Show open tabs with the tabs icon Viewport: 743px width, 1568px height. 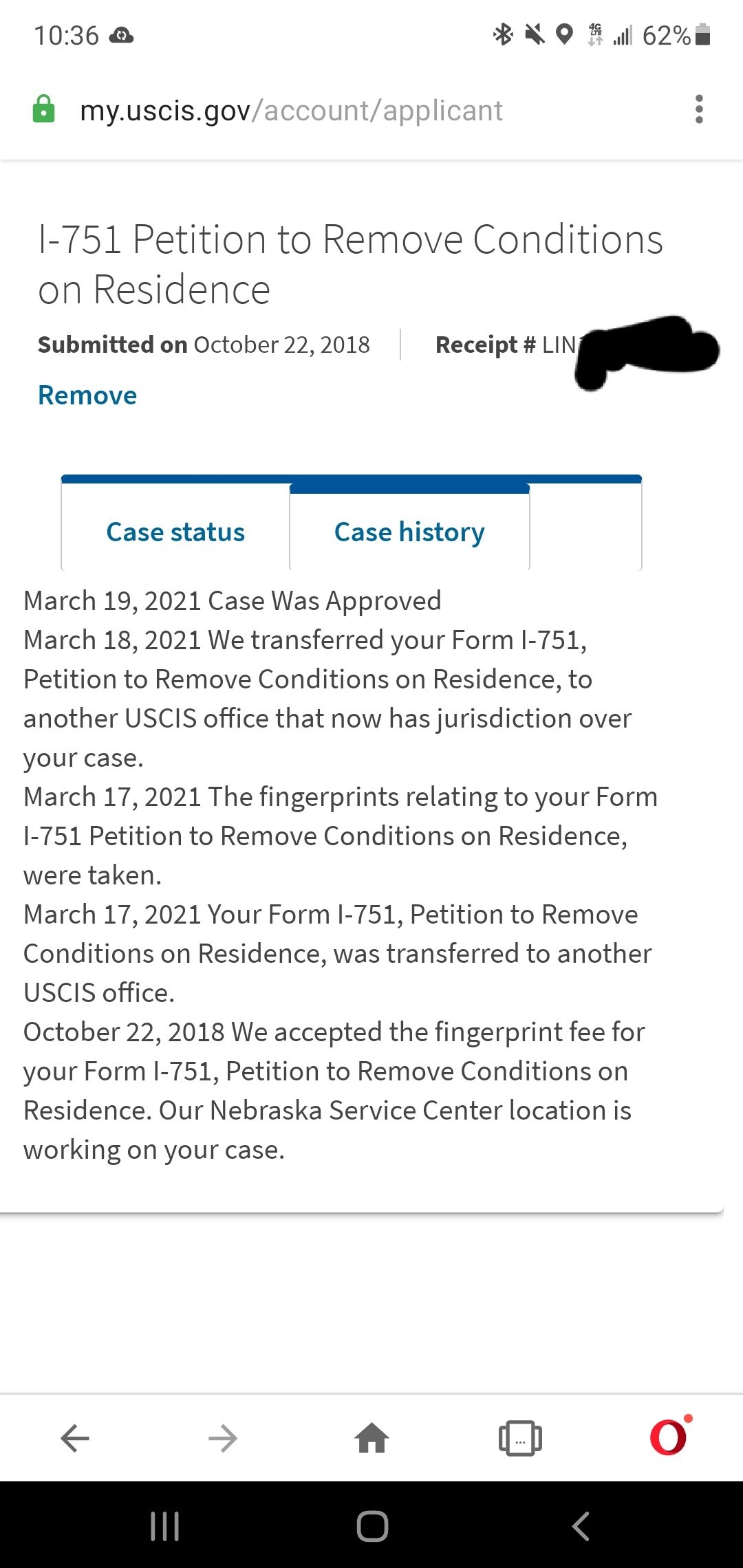[520, 1438]
